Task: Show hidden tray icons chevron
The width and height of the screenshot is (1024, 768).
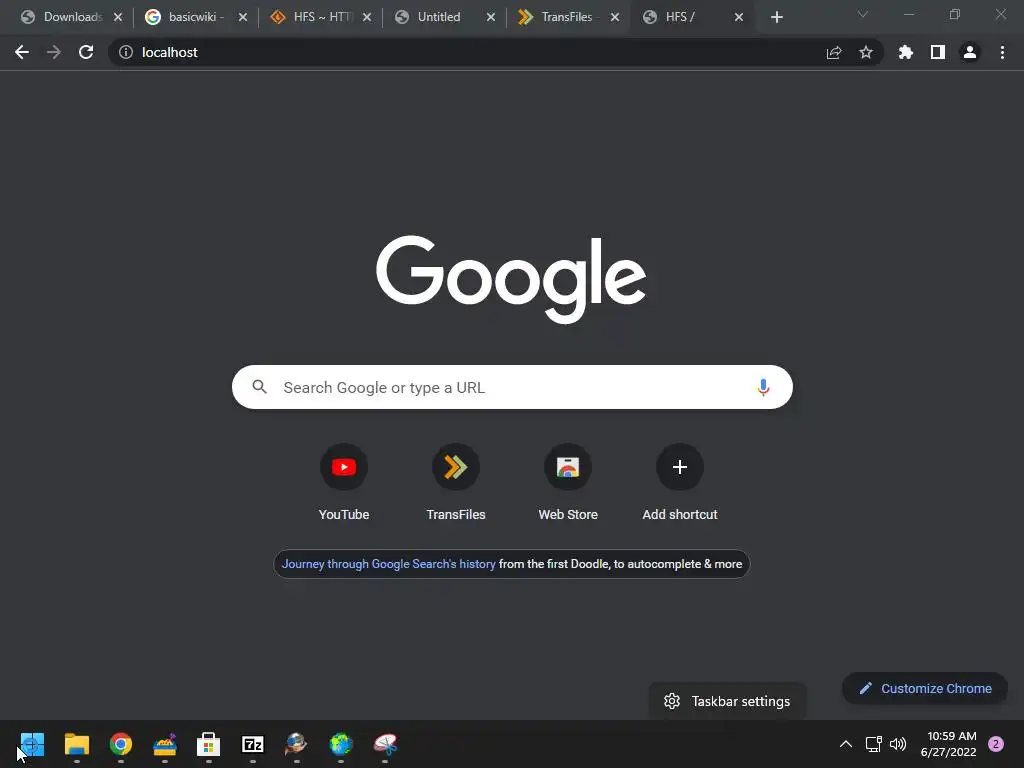Action: pyautogui.click(x=846, y=744)
